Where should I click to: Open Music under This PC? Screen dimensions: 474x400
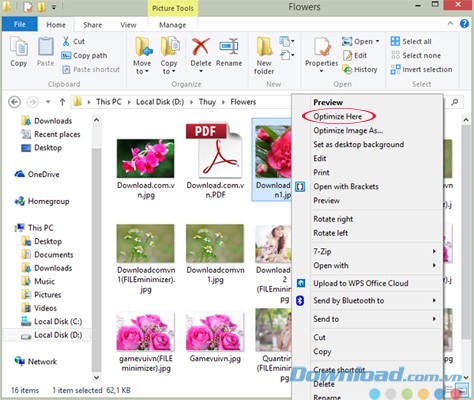click(x=38, y=281)
